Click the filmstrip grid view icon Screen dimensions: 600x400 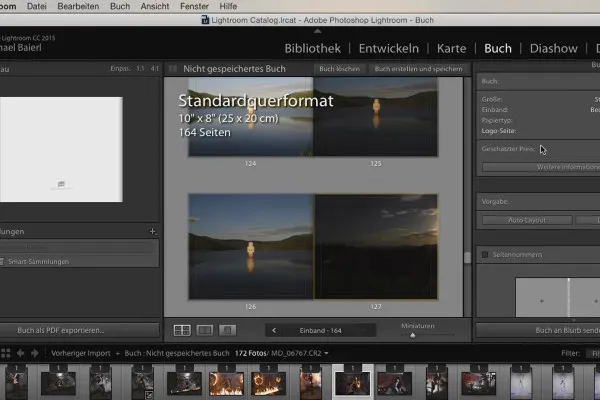pos(5,353)
